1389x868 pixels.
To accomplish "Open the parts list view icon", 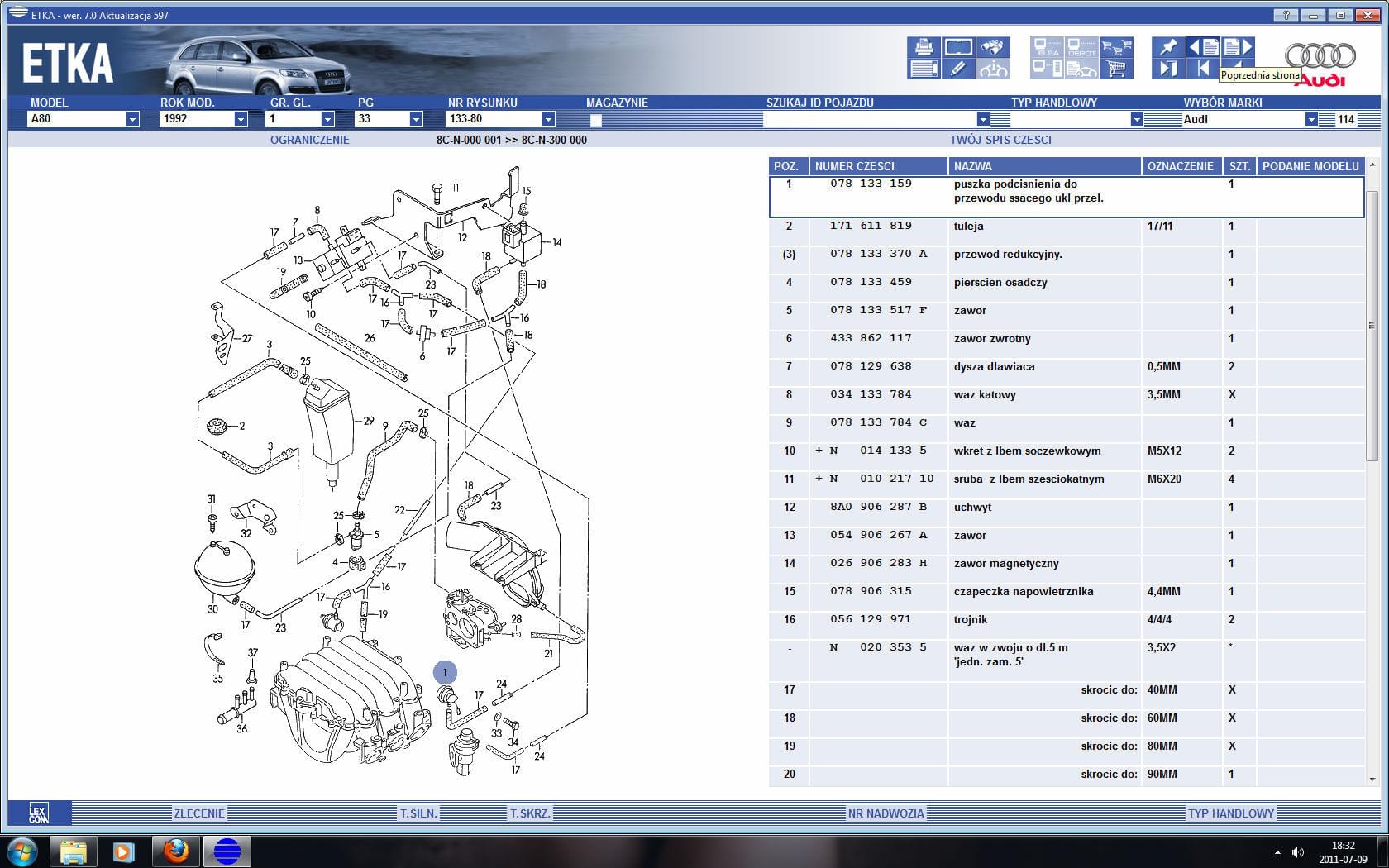I will click(924, 69).
